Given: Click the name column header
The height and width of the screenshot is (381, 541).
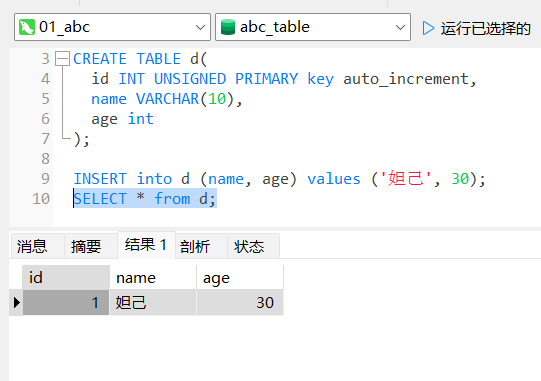Looking at the screenshot, I should pyautogui.click(x=153, y=277).
